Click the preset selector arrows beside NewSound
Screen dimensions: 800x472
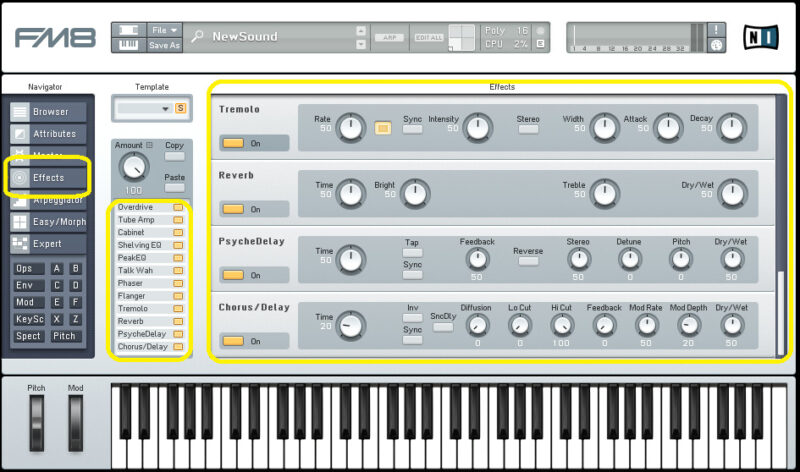click(360, 37)
